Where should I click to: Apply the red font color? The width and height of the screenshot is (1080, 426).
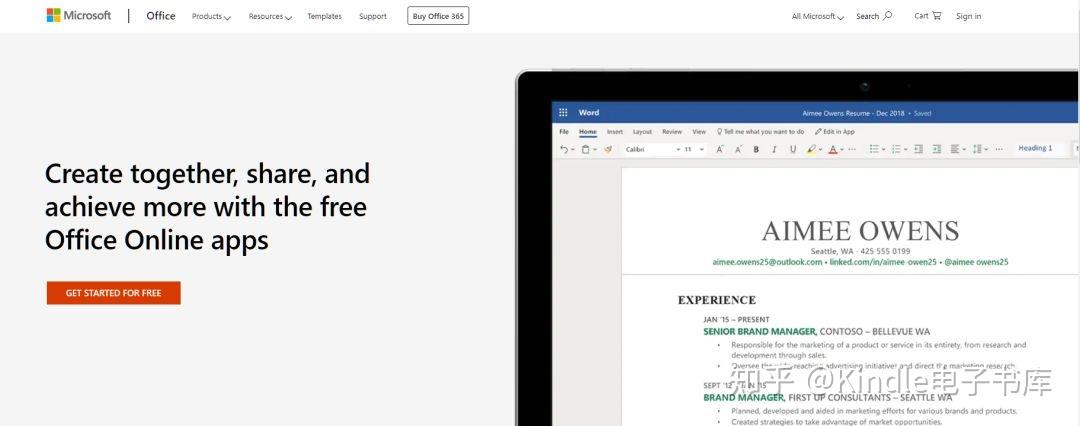pos(833,149)
